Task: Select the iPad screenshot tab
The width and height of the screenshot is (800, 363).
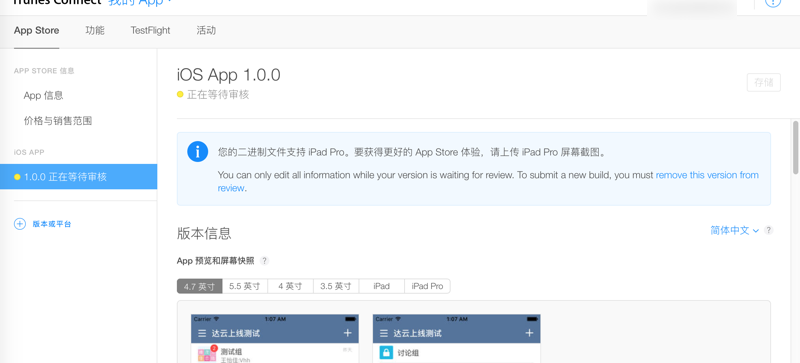Action: pyautogui.click(x=382, y=286)
